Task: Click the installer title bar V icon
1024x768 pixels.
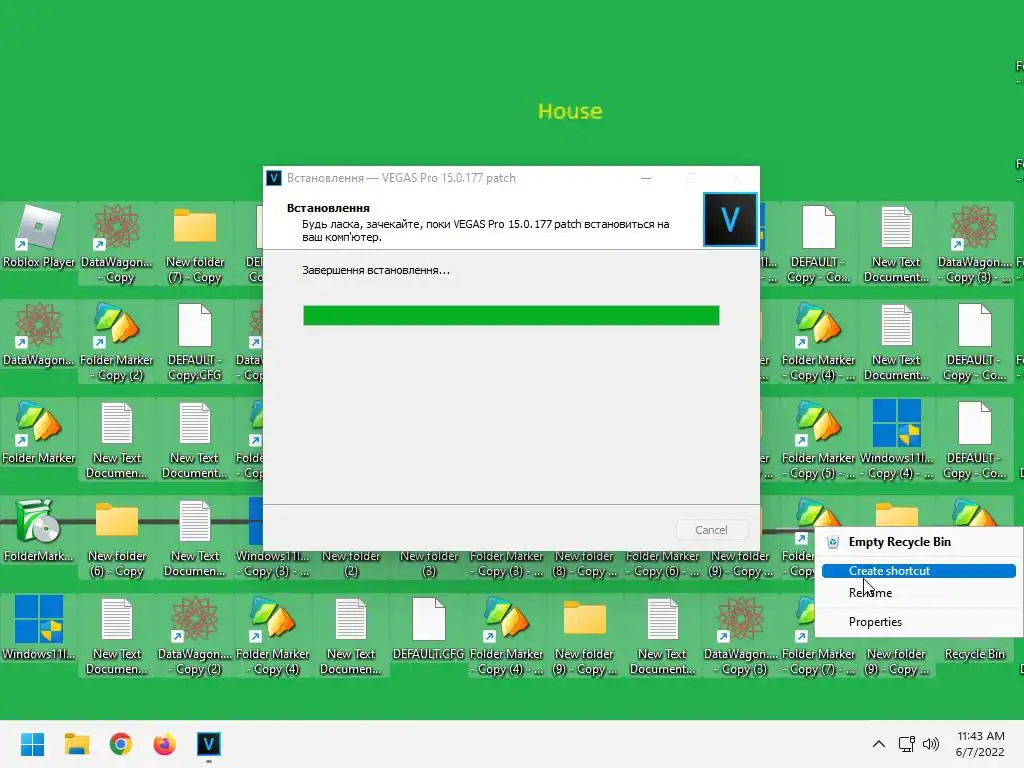Action: 274,178
